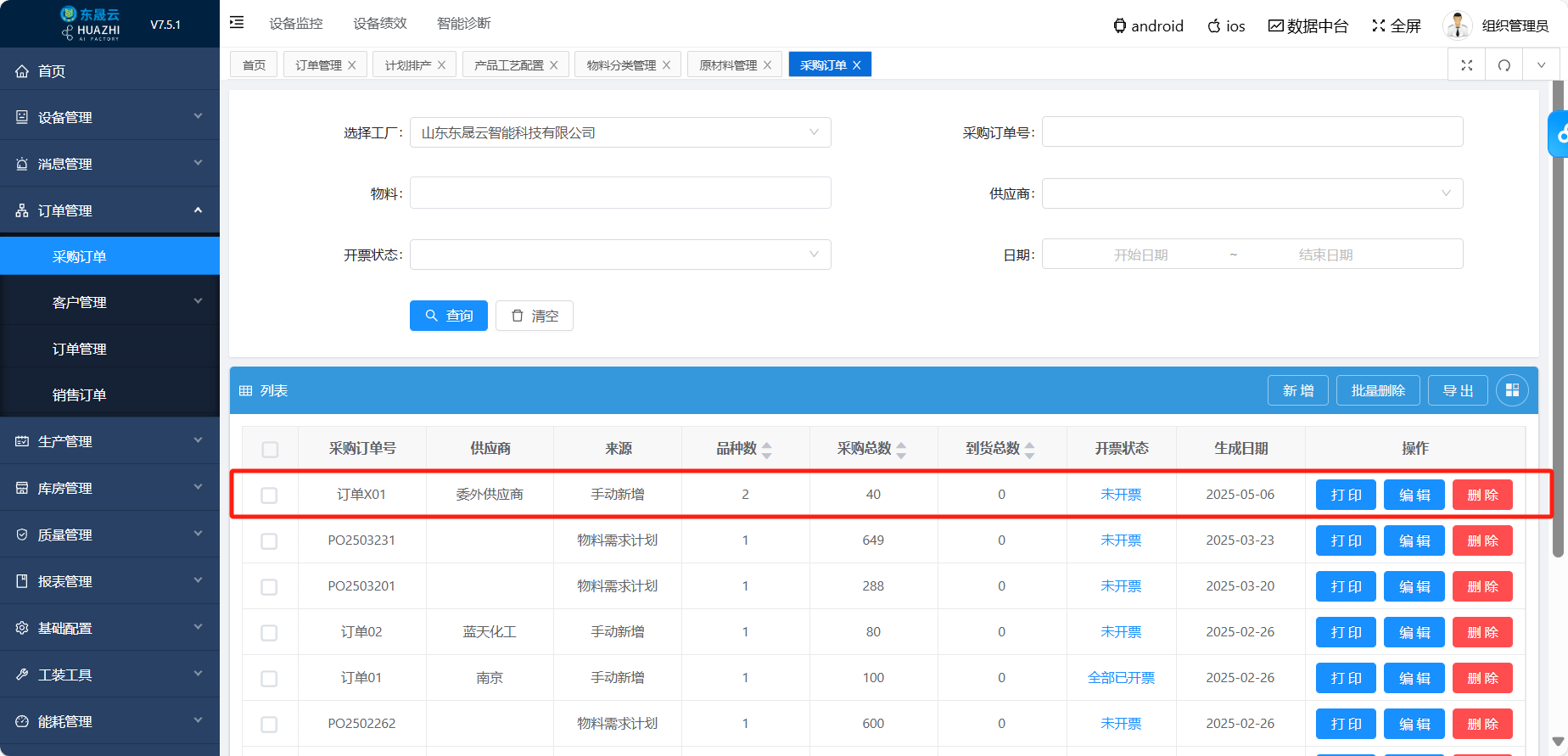Edit the 订单02 row

tap(1414, 632)
